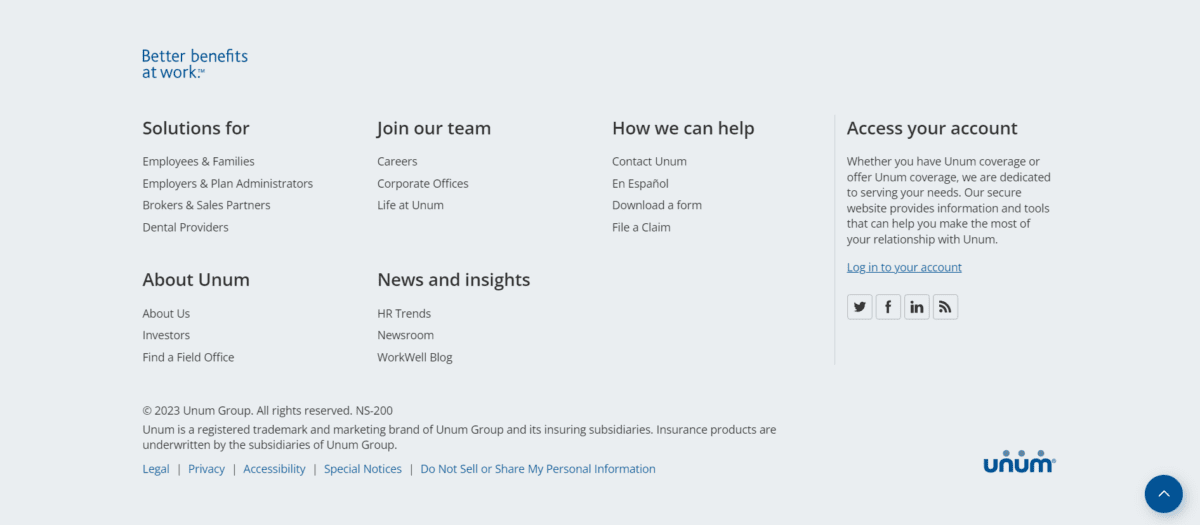
Task: Open Unum's Facebook page icon
Action: pyautogui.click(x=888, y=307)
